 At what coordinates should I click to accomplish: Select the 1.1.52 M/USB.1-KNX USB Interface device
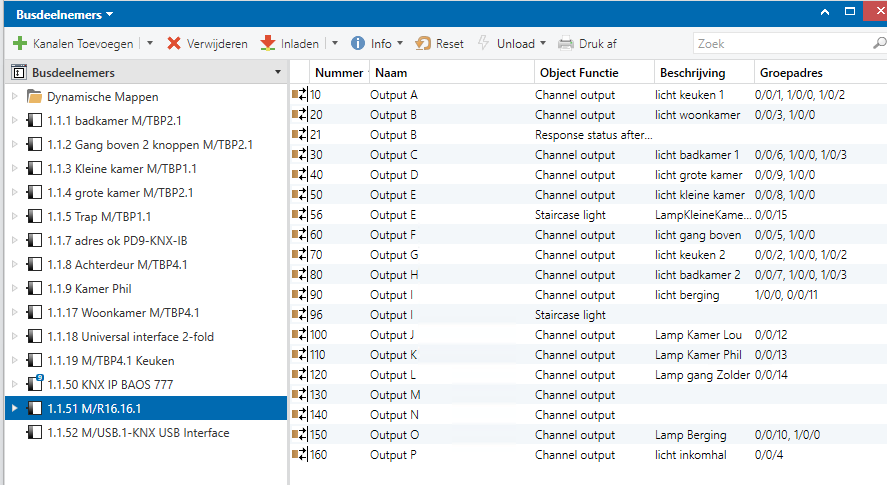click(x=138, y=433)
